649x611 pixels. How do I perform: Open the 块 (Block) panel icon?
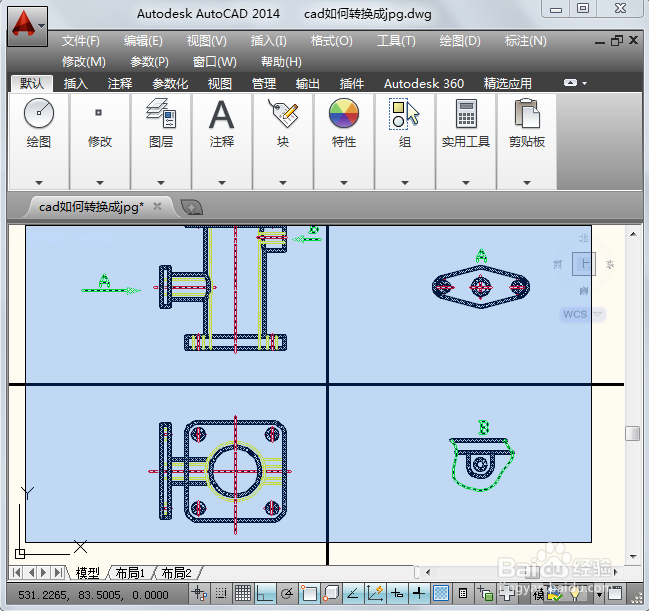point(283,113)
